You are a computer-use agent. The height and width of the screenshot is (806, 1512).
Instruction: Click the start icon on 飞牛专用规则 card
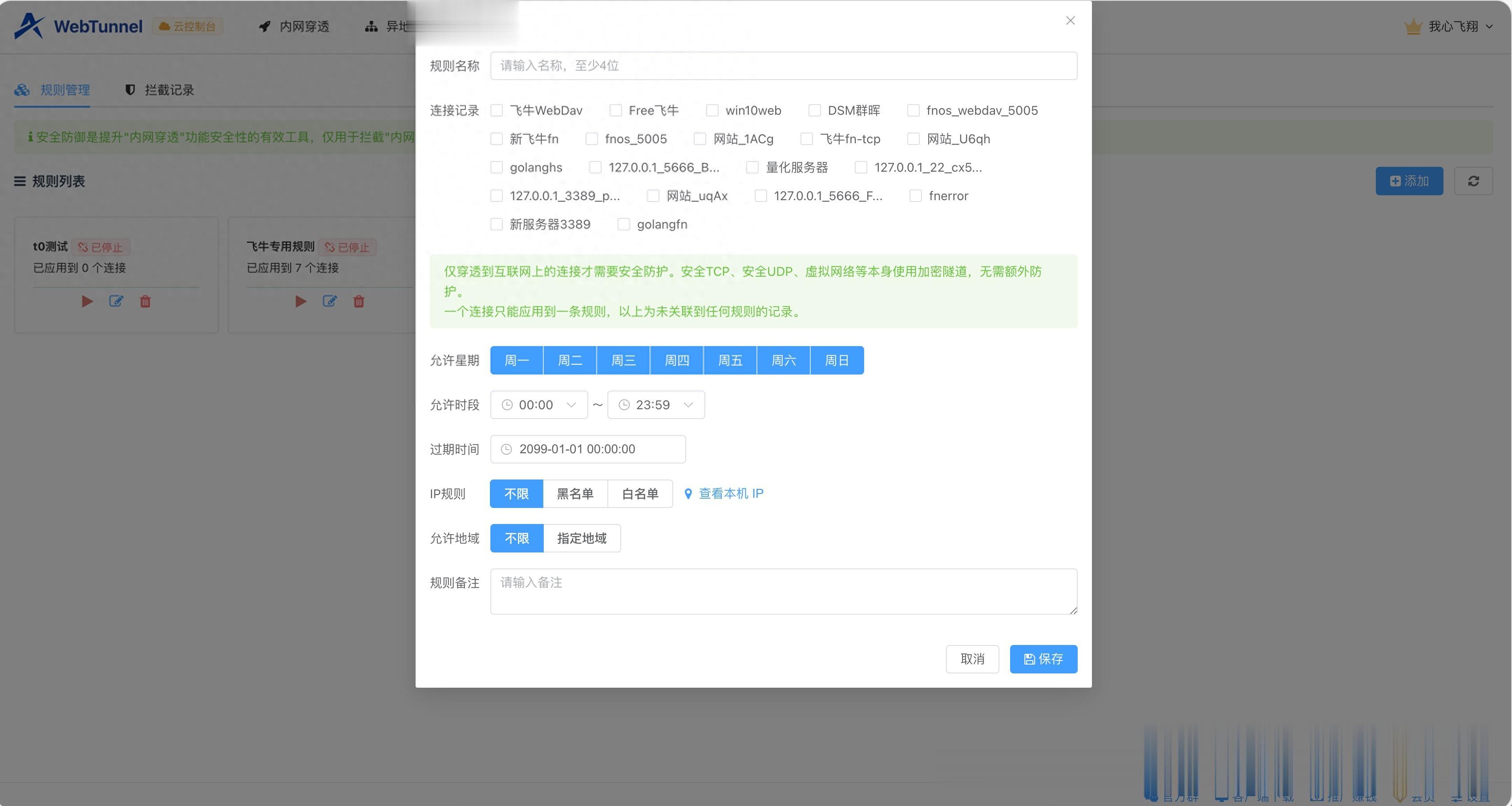(300, 302)
